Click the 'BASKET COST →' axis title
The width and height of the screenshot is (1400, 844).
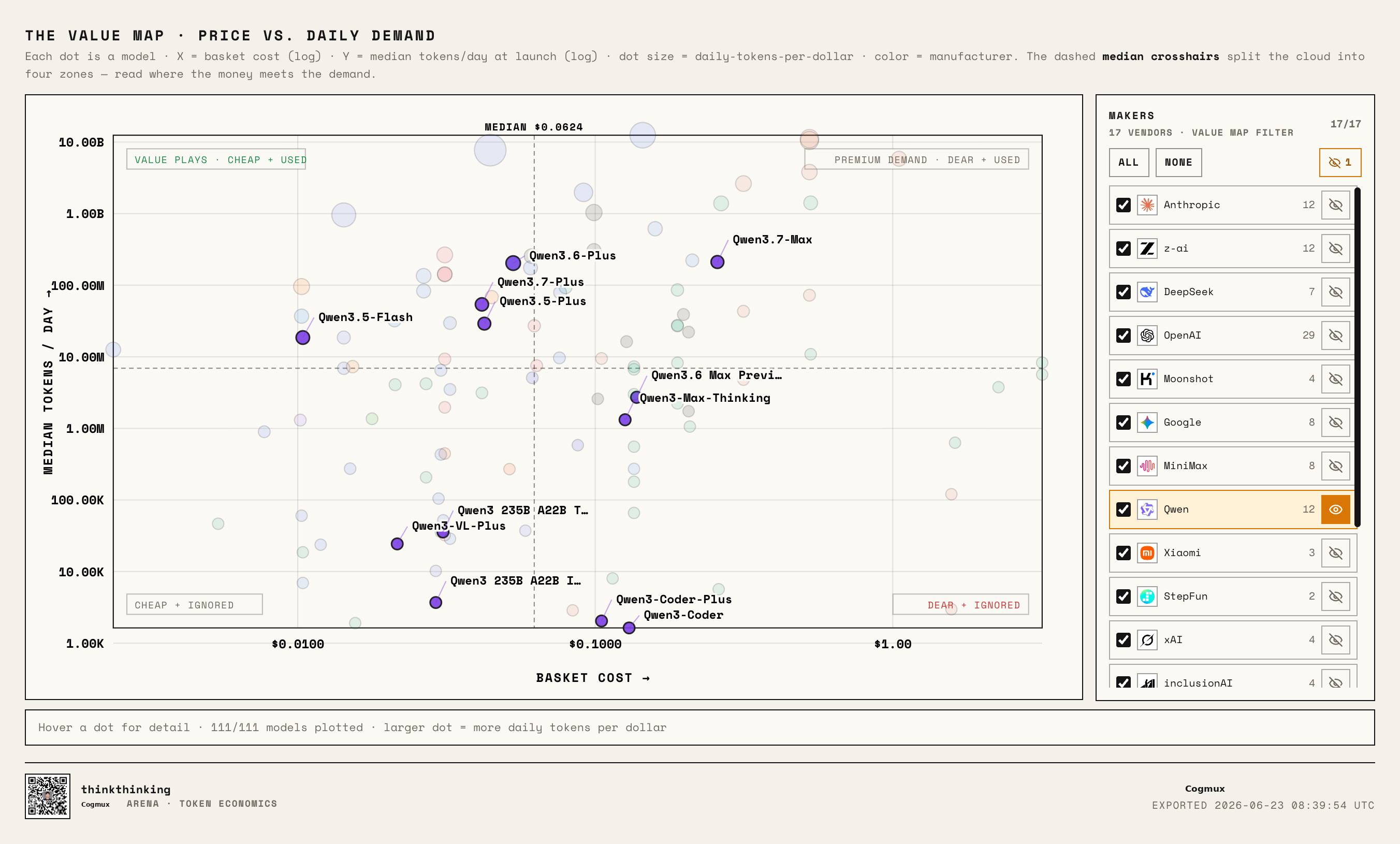coord(593,677)
